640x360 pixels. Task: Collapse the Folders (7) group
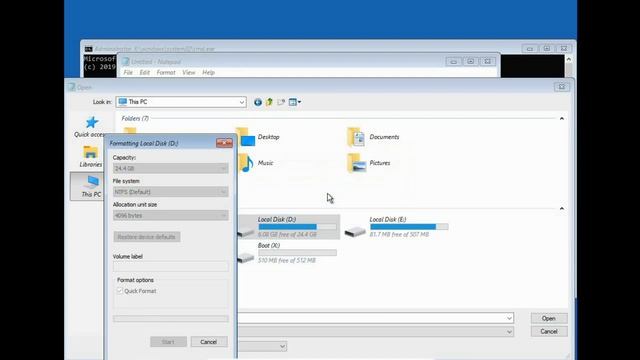[562, 118]
